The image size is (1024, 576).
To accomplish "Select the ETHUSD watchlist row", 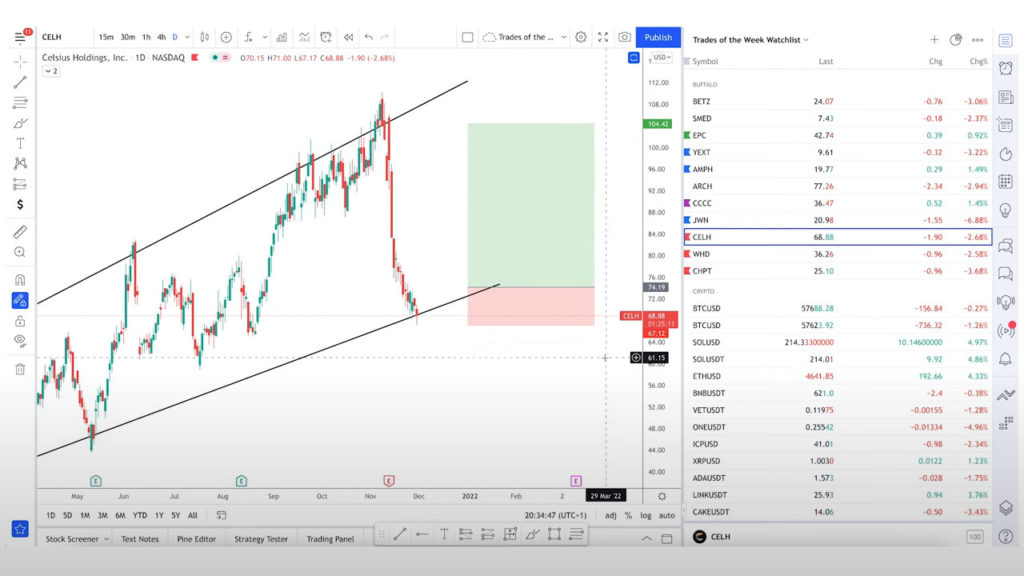I will pos(838,376).
